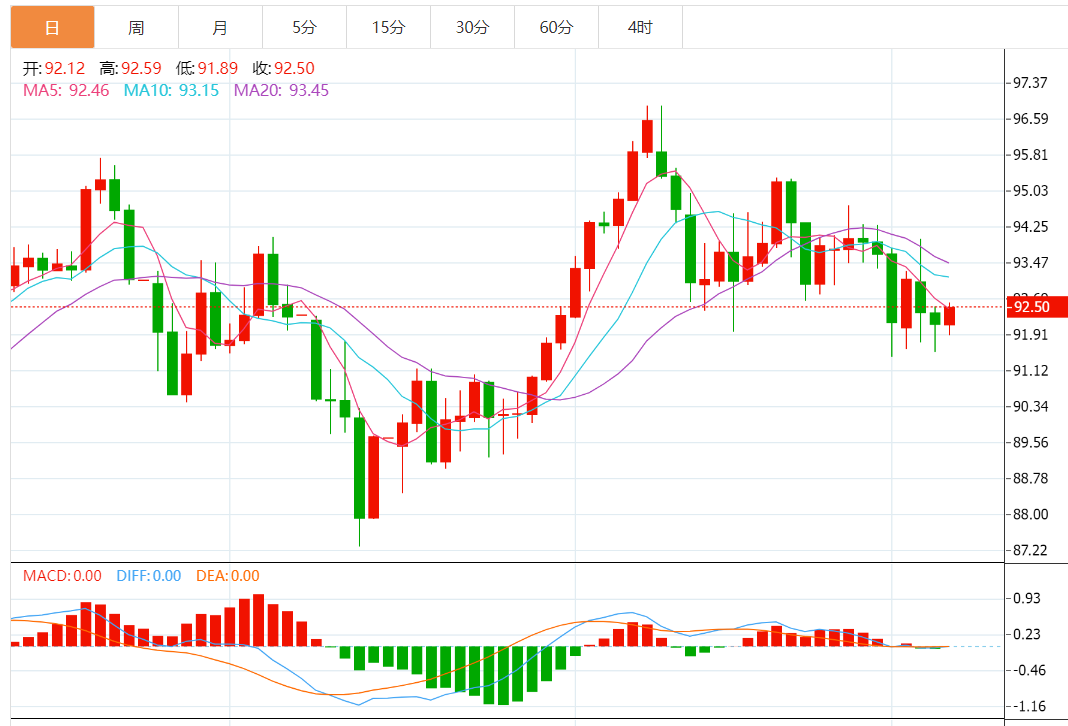Click the tallest red candle at the peak
Viewport: 1068px width, 726px height.
[x=647, y=136]
